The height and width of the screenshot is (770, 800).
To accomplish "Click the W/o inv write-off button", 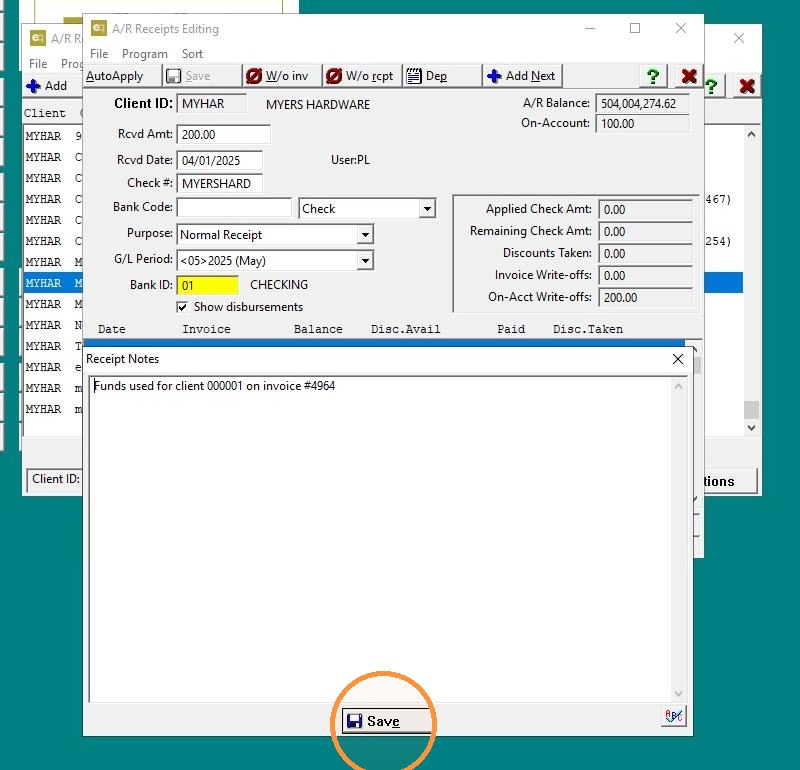I will point(282,76).
